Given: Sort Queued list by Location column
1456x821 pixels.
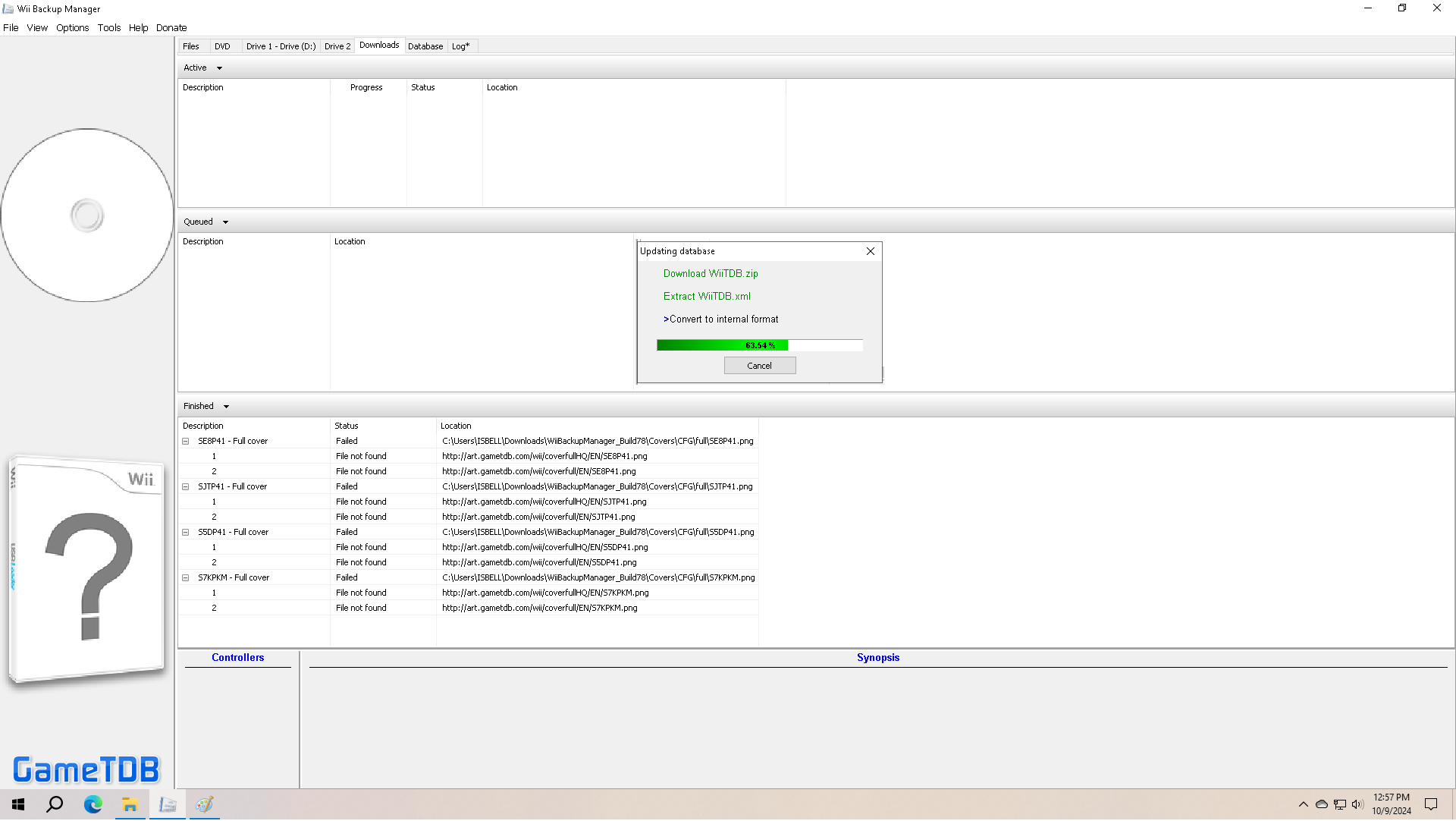Looking at the screenshot, I should pos(482,242).
